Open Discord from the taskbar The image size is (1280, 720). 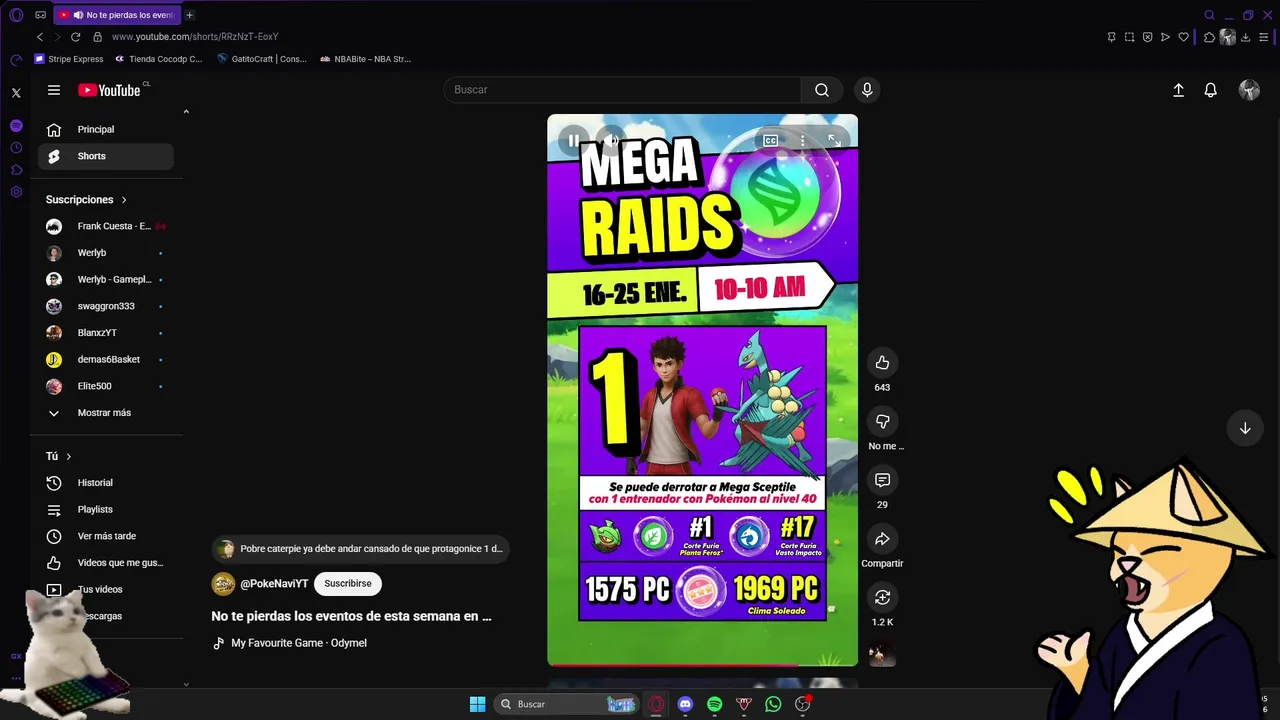click(685, 704)
